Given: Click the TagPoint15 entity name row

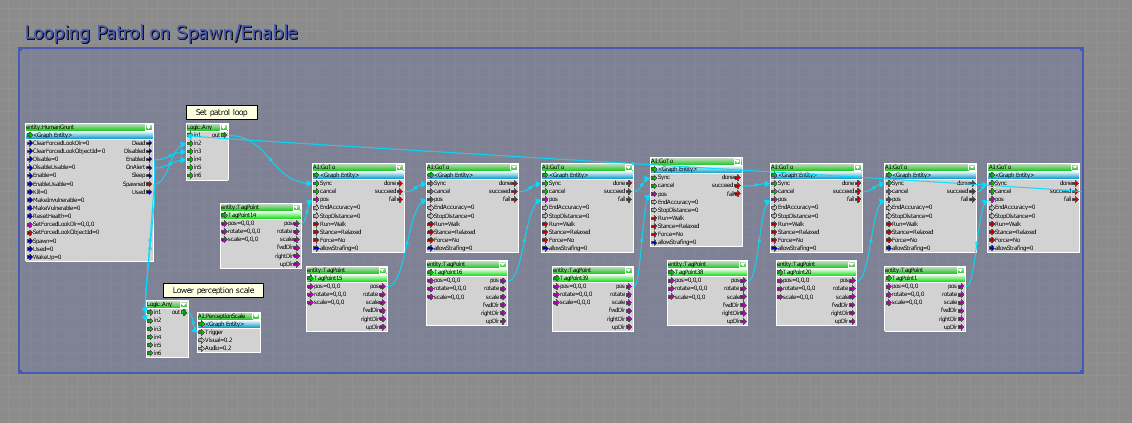Looking at the screenshot, I should pos(347,278).
